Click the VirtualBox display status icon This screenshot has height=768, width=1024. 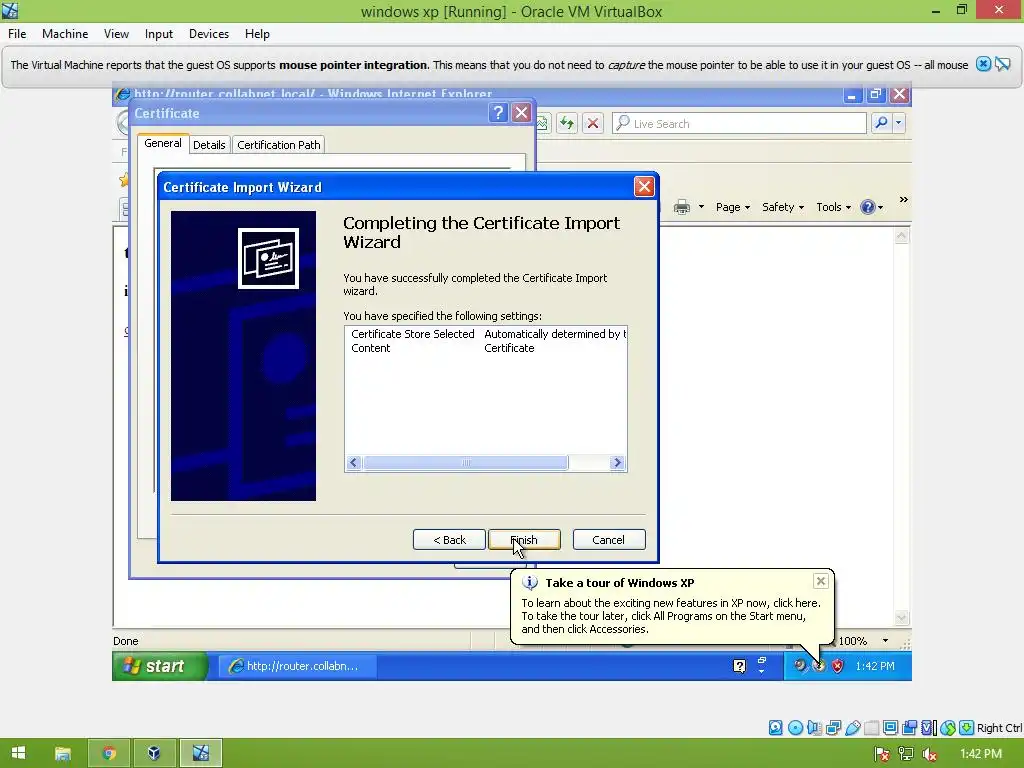(890, 728)
